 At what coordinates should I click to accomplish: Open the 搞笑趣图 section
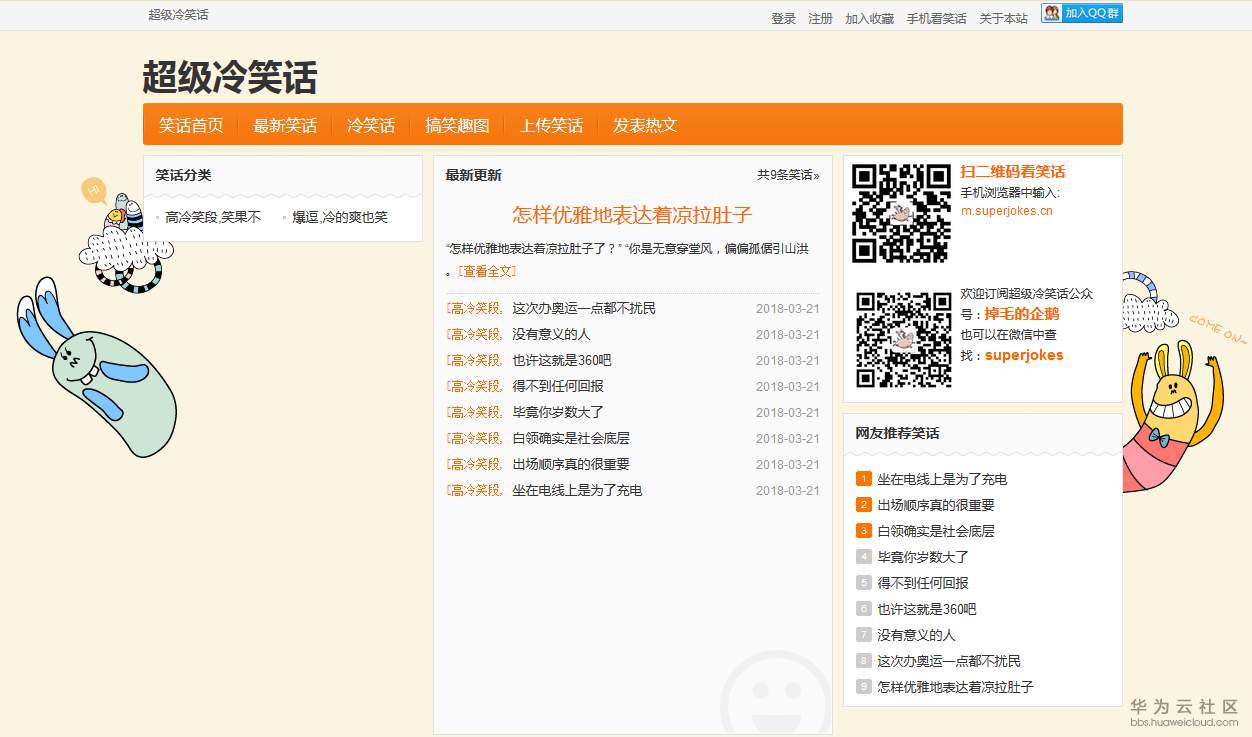457,125
